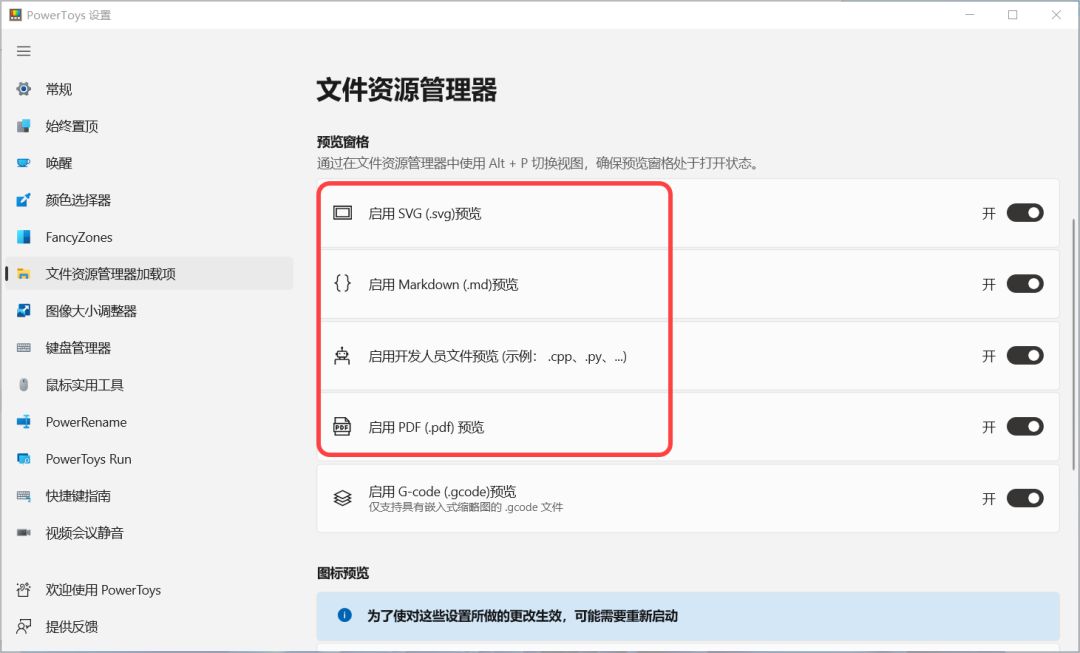Screen dimensions: 1080x653
Task: Minimize the PowerToys settings window
Action: (x=970, y=14)
